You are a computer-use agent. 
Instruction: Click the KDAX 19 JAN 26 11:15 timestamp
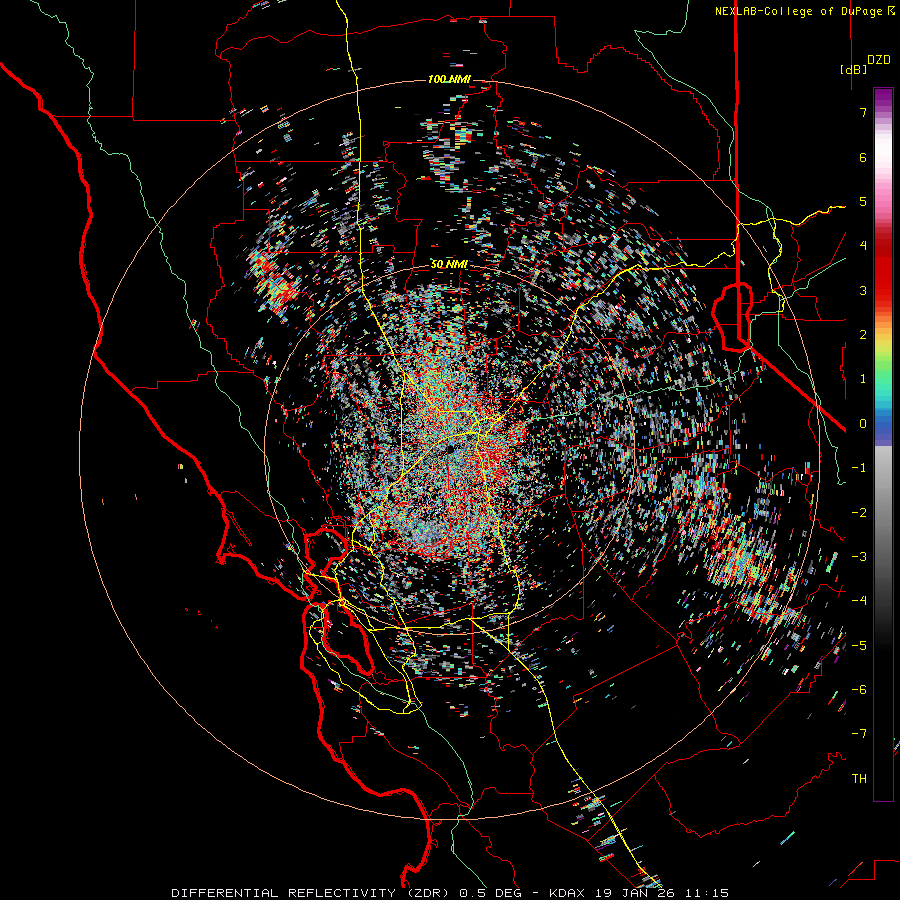click(x=639, y=893)
